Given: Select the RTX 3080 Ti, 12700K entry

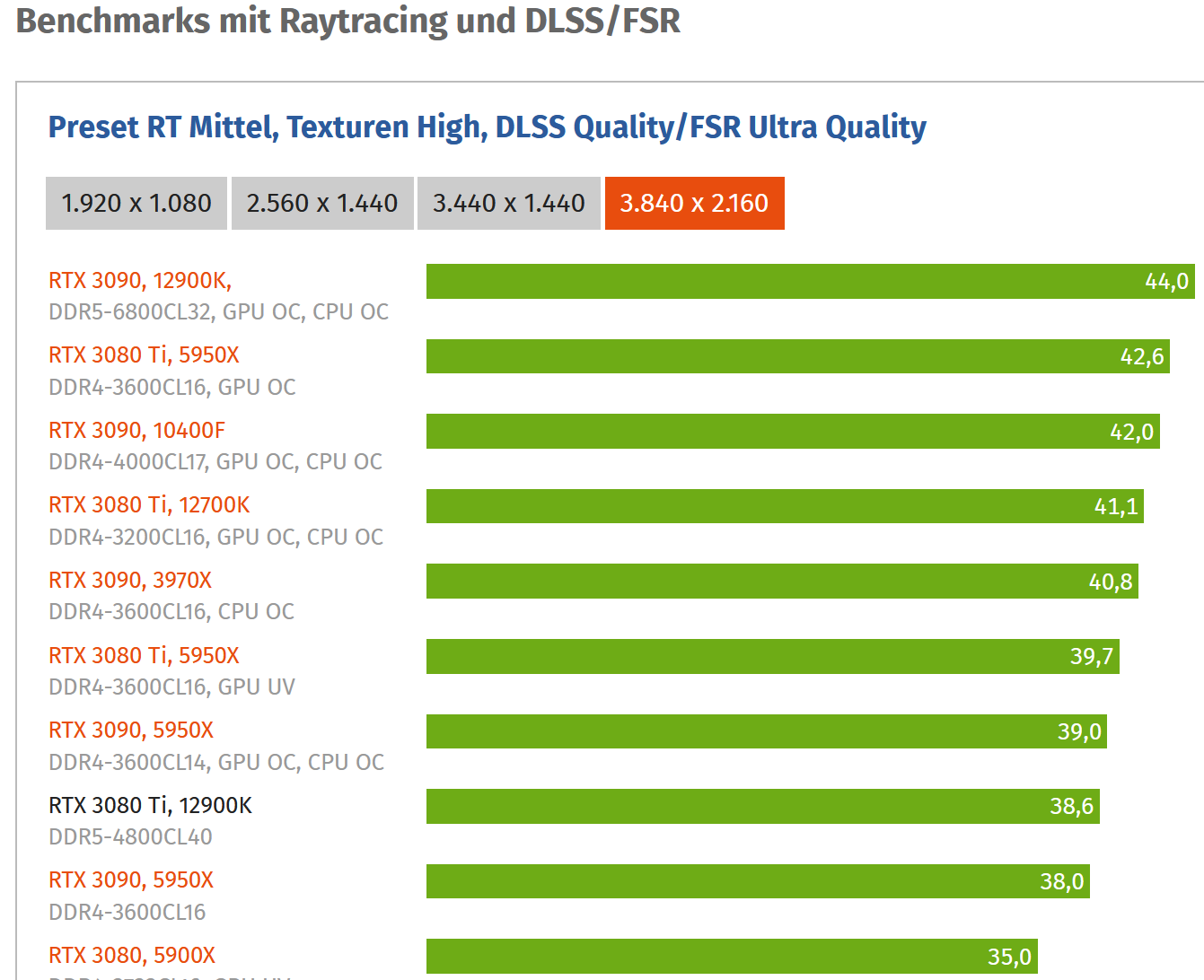Looking at the screenshot, I should tap(149, 505).
